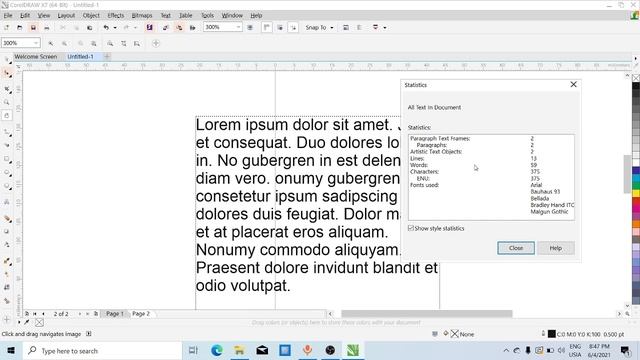The image size is (640, 360).
Task: Click the Zoom In magnifier icon
Action: pyautogui.click(x=51, y=43)
